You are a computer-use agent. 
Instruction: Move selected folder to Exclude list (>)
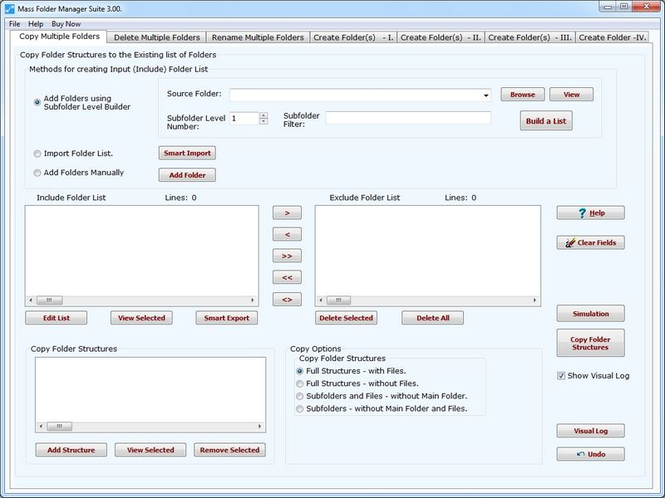click(x=287, y=213)
